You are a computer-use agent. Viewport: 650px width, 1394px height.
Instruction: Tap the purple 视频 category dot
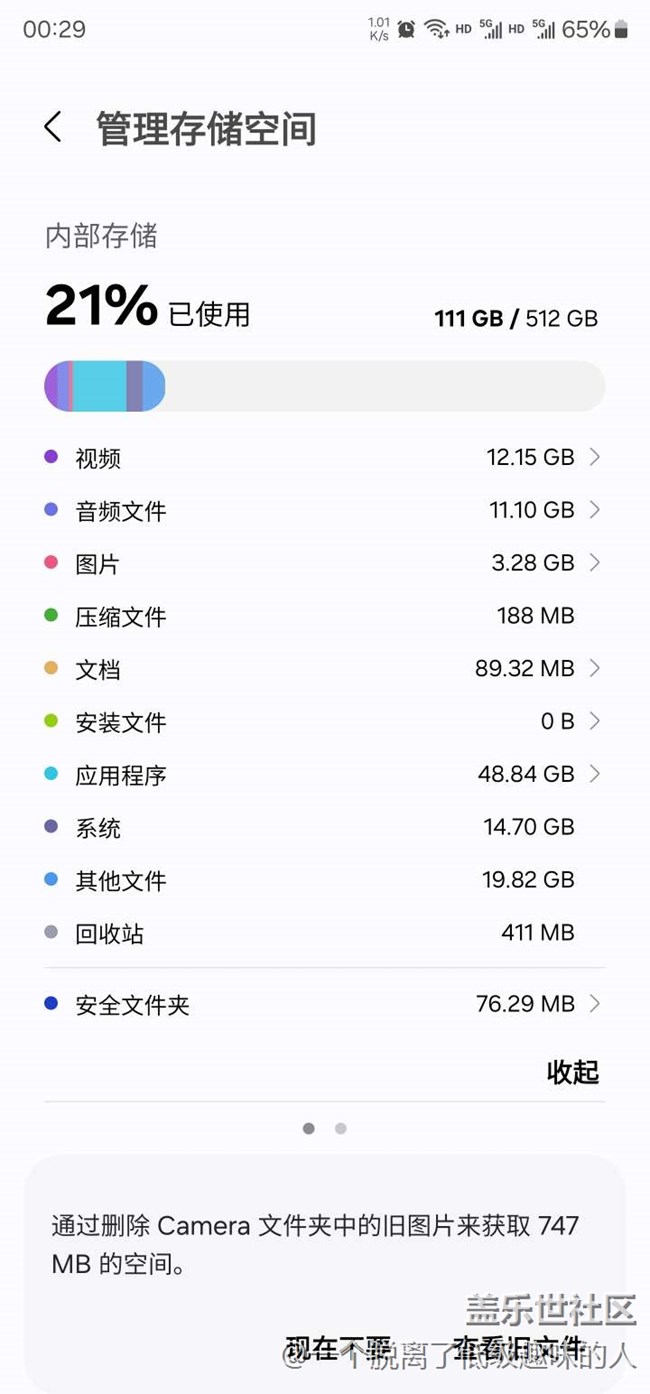[x=51, y=457]
